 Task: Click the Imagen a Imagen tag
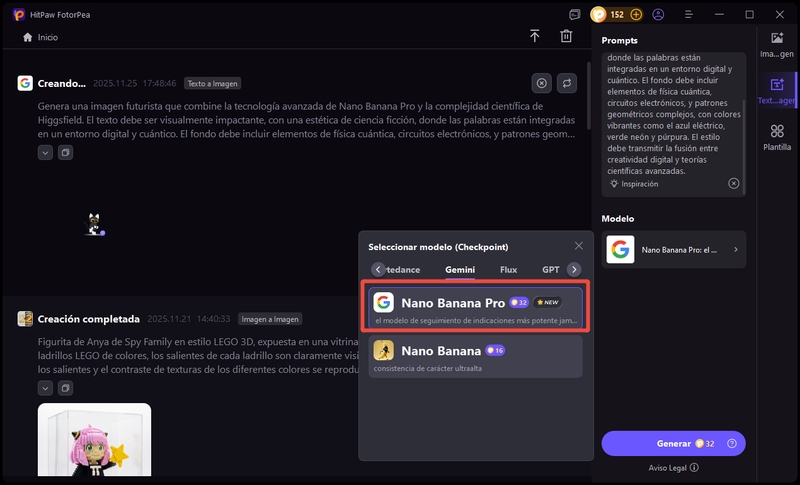[x=270, y=319]
